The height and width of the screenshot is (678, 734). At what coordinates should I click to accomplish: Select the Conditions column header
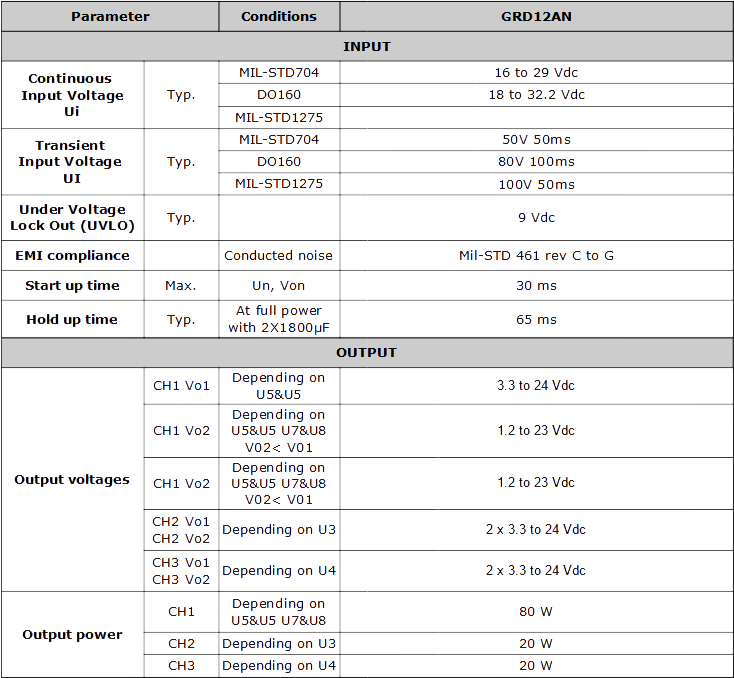(x=279, y=16)
